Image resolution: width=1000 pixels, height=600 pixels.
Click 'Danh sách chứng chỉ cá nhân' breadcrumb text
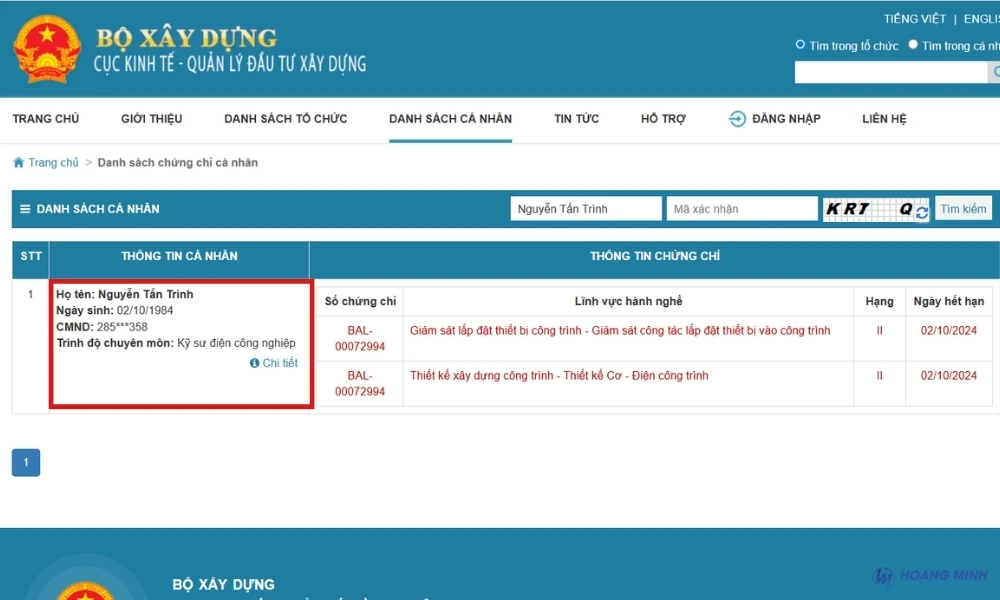[178, 163]
